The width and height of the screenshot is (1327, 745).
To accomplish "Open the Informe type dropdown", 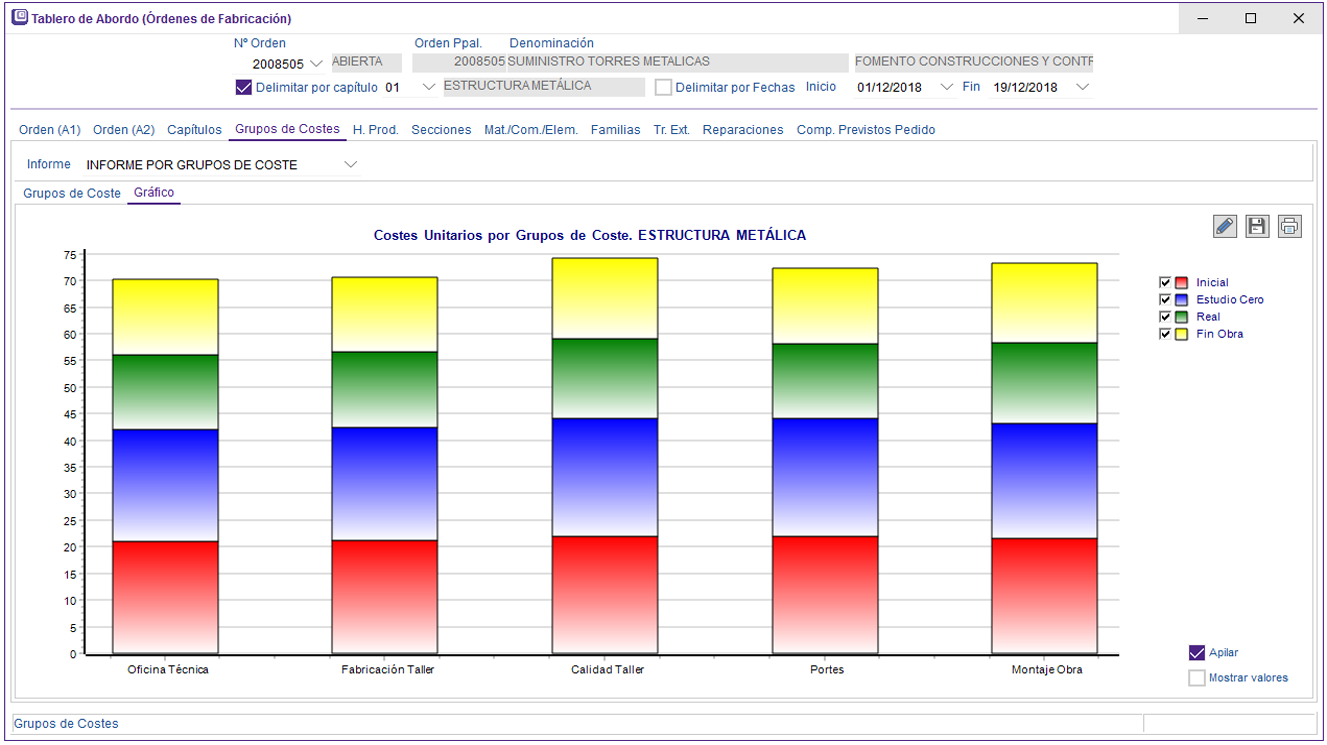I will (350, 164).
